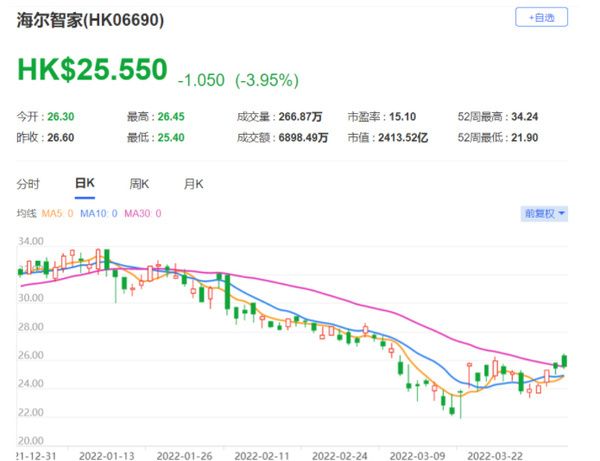Switch to the 月K monthly chart tab
The width and height of the screenshot is (600, 461).
(192, 184)
